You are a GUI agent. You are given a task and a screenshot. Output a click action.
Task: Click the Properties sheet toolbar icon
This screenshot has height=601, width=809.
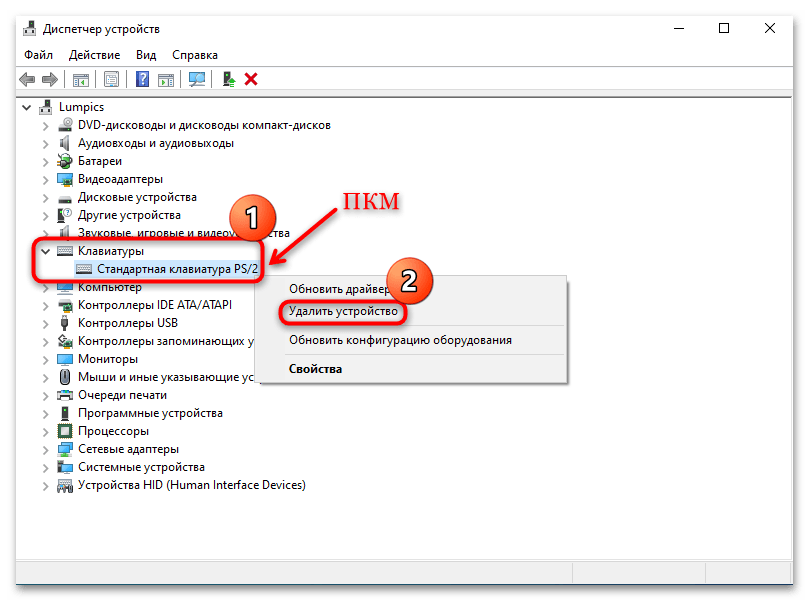click(x=112, y=79)
